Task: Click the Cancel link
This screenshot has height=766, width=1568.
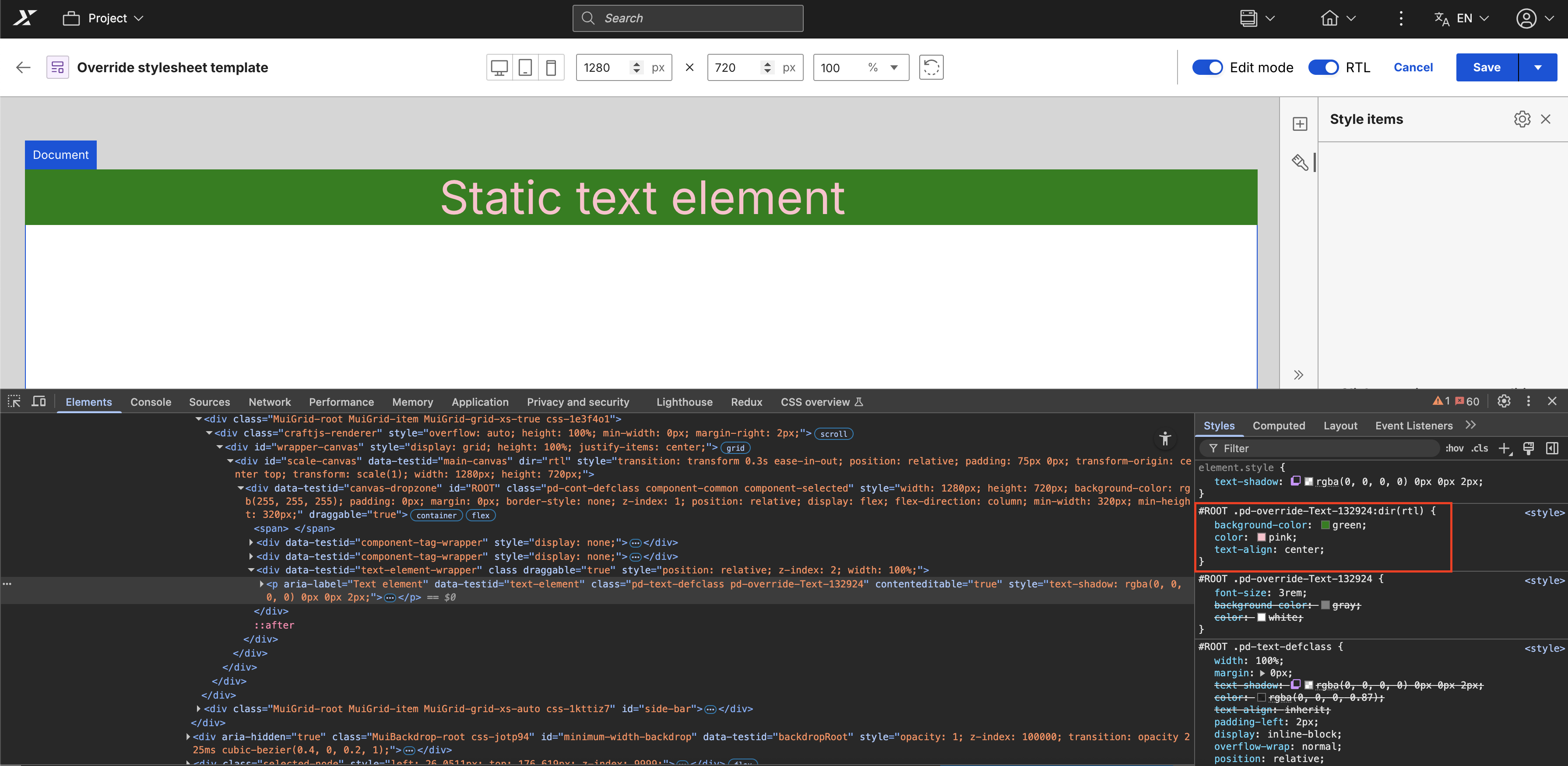Action: pyautogui.click(x=1413, y=67)
